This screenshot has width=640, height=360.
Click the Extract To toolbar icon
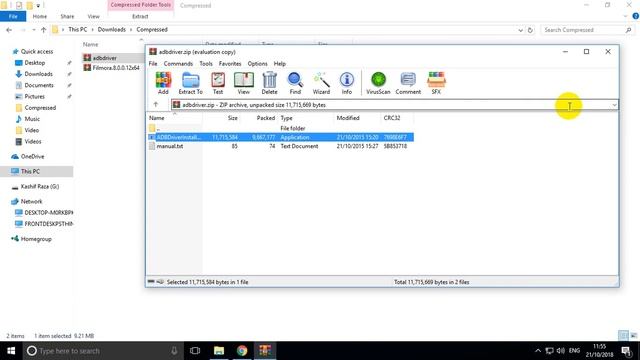[190, 83]
